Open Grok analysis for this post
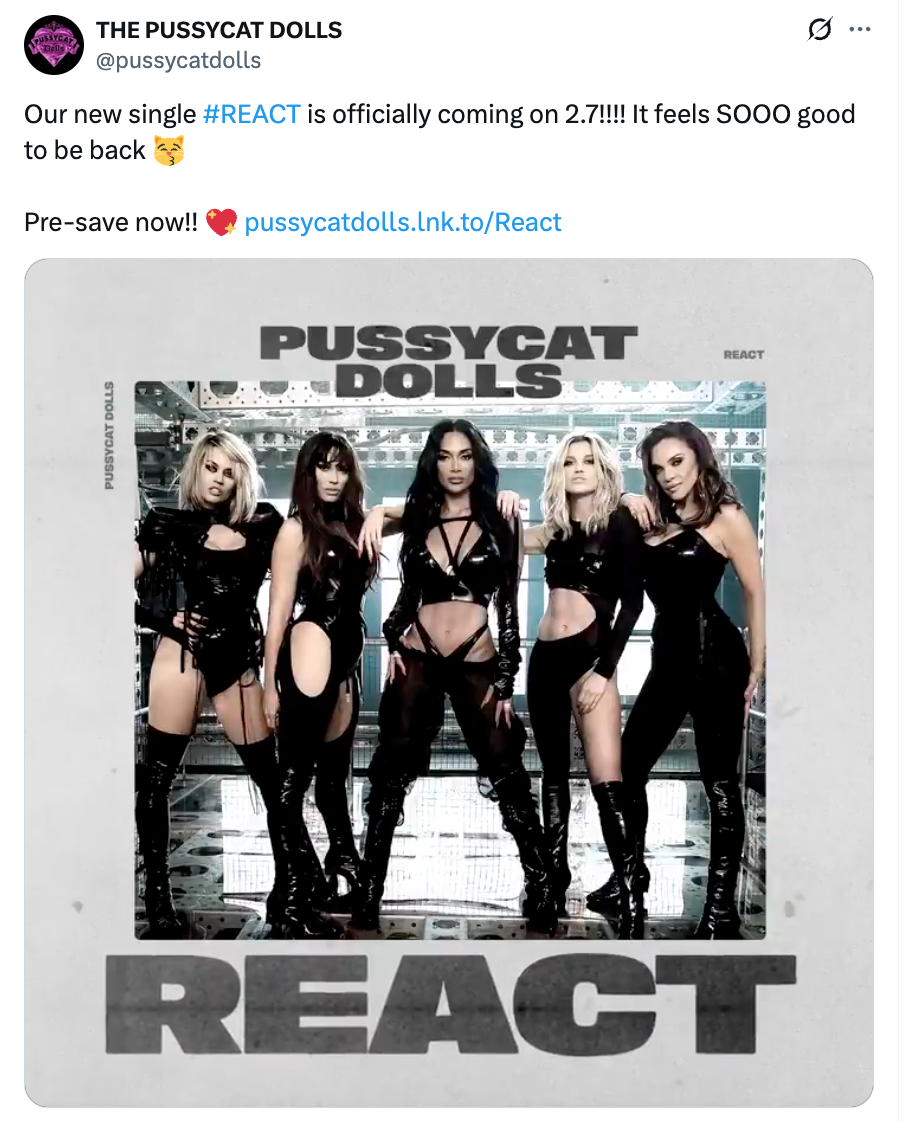This screenshot has height=1122, width=904. pos(819,29)
